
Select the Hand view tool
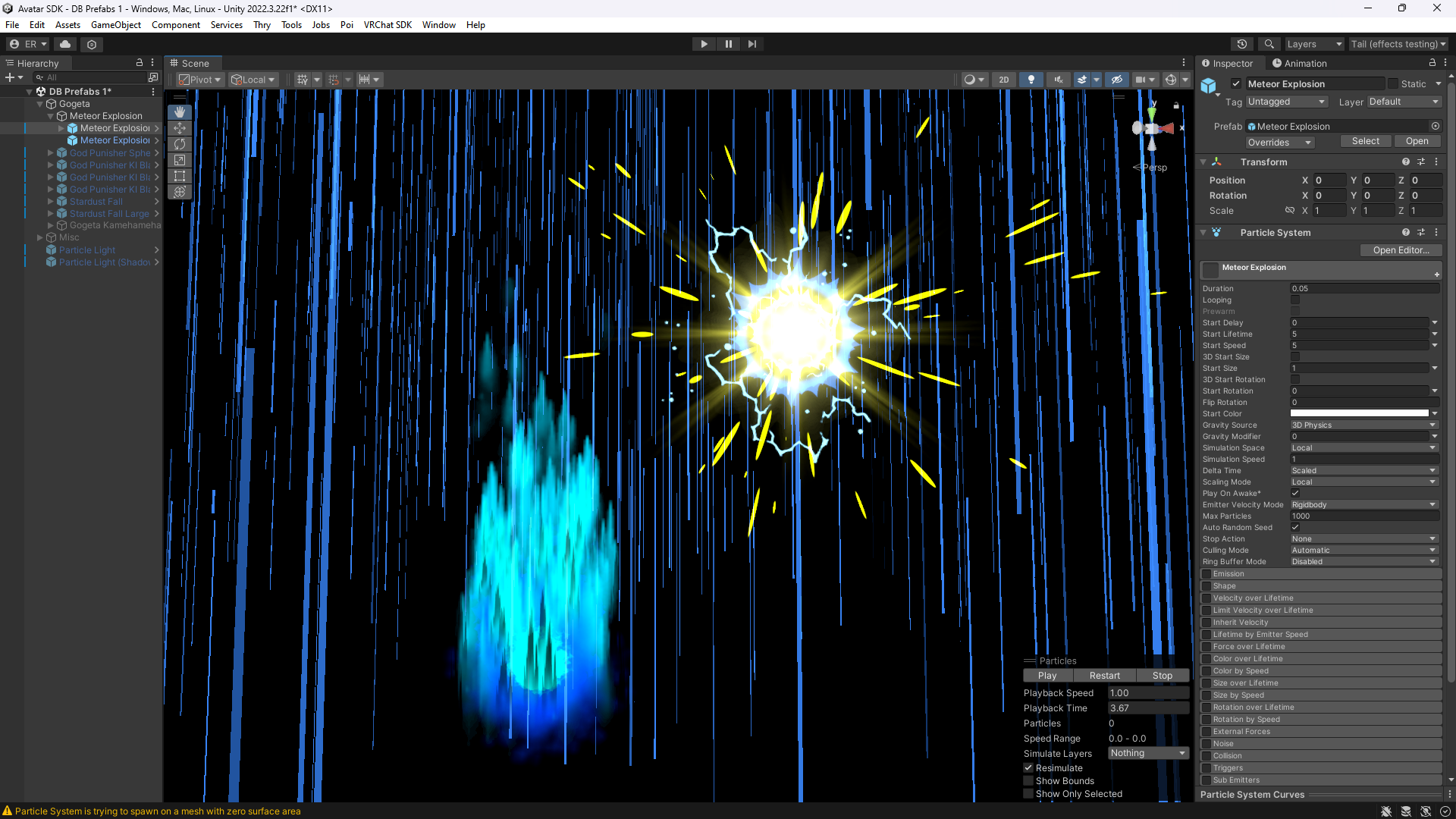(x=180, y=112)
